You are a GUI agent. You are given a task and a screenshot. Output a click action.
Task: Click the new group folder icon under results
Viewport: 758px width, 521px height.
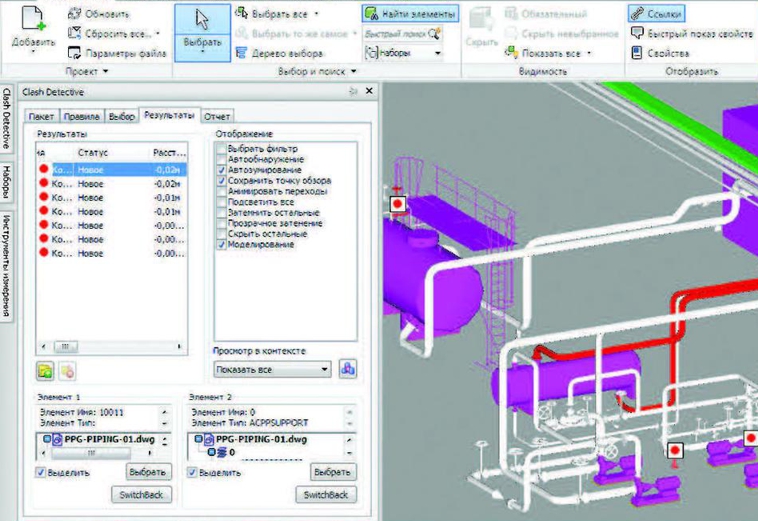click(45, 371)
